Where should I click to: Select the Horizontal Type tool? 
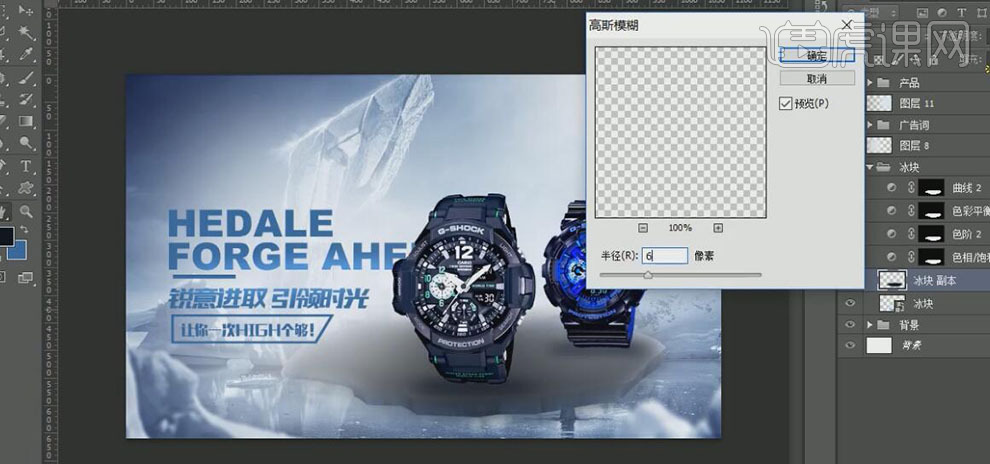pyautogui.click(x=26, y=167)
